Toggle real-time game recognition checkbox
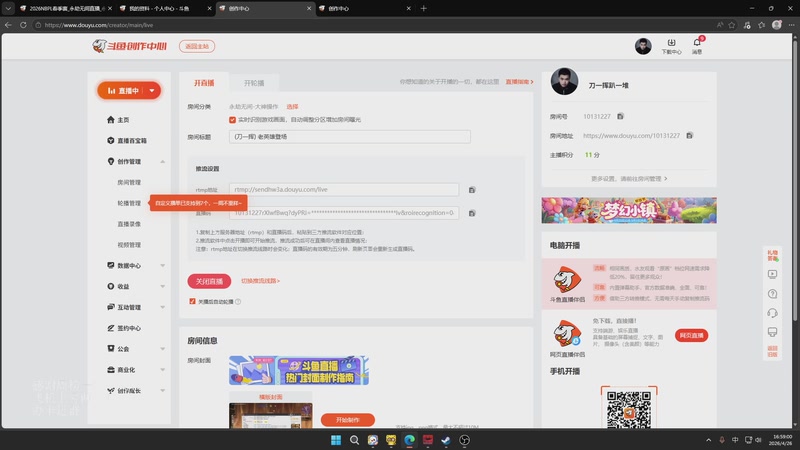The height and width of the screenshot is (450, 800). click(232, 120)
